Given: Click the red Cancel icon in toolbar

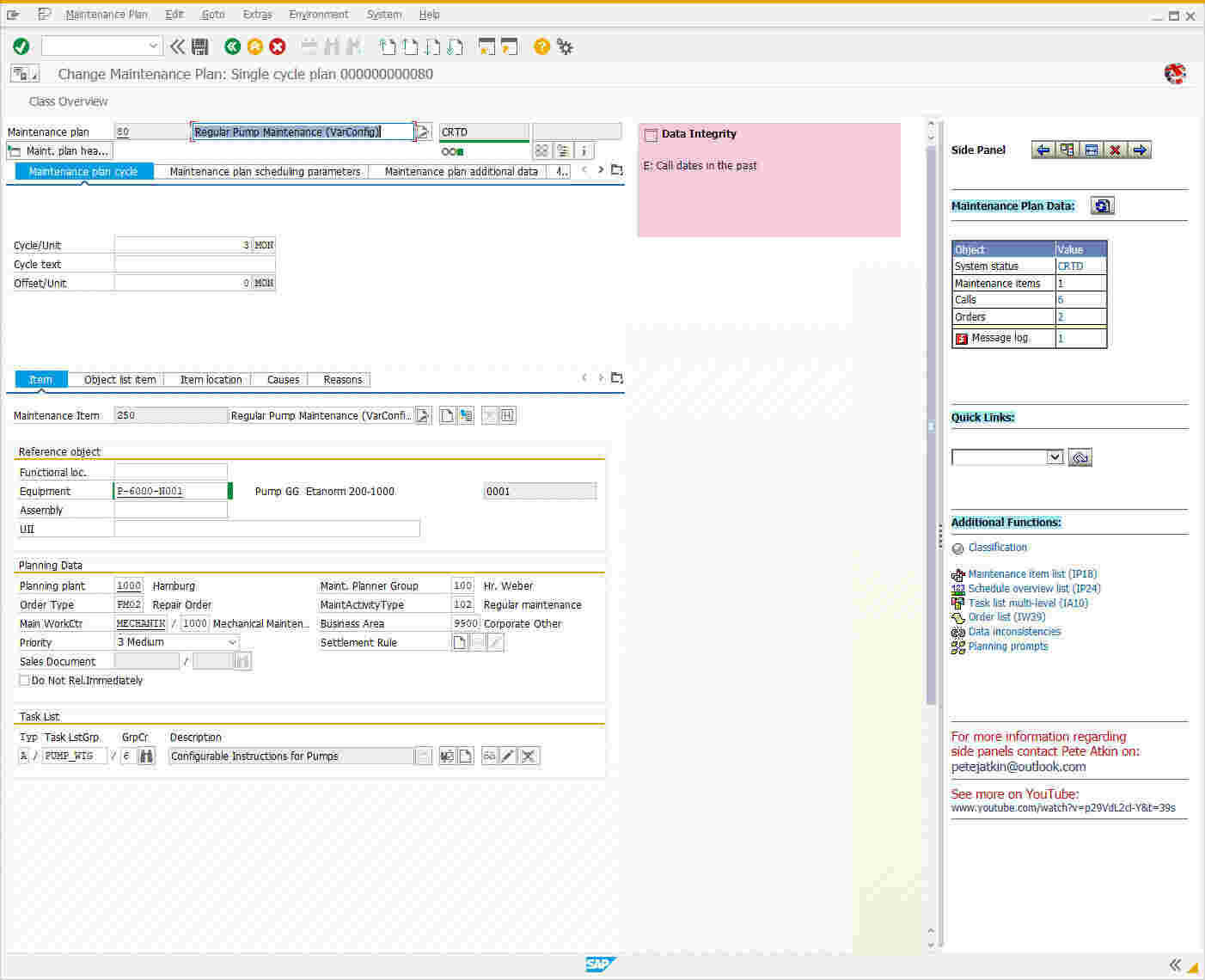Looking at the screenshot, I should click(x=278, y=46).
